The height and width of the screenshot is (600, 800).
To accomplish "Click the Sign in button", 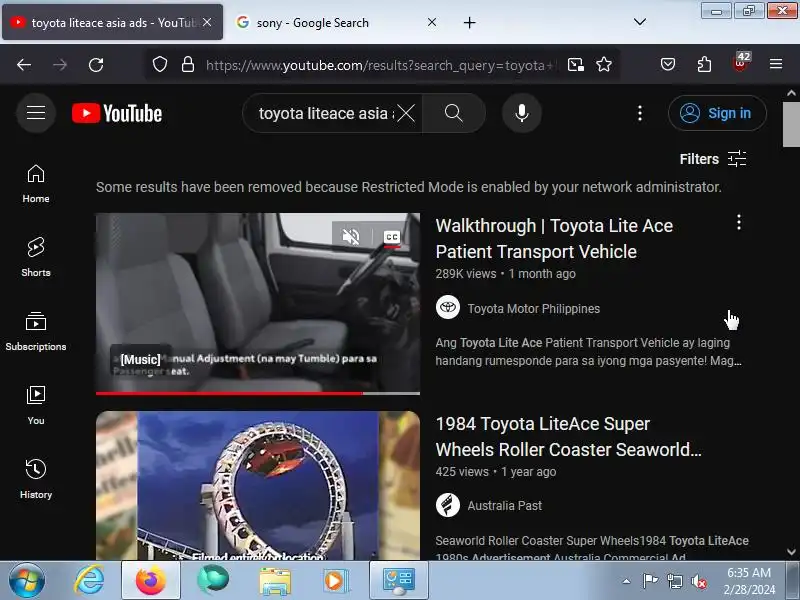I will [x=717, y=113].
